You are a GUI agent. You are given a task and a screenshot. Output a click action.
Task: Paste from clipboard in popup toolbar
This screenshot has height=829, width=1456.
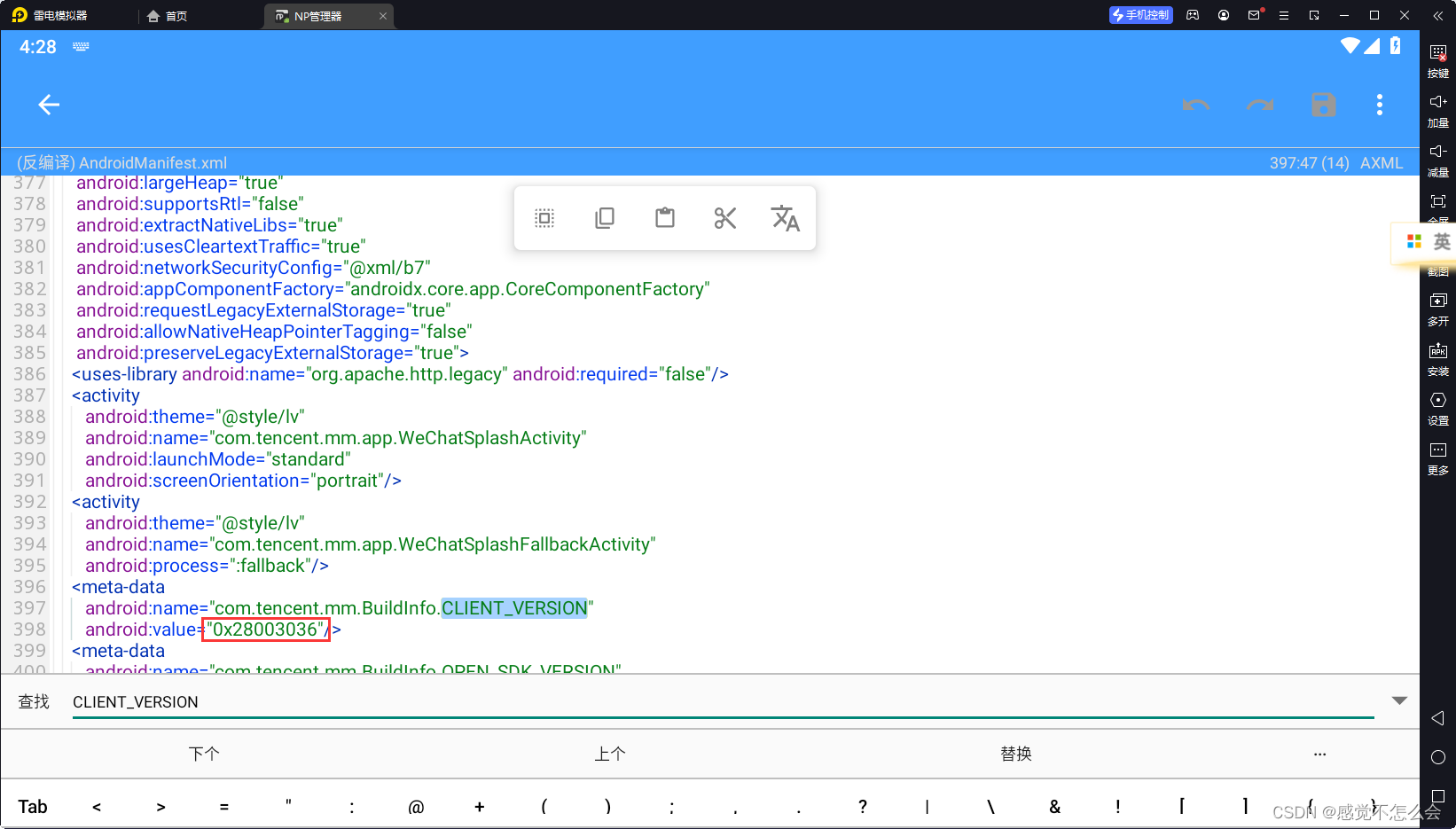coord(665,218)
